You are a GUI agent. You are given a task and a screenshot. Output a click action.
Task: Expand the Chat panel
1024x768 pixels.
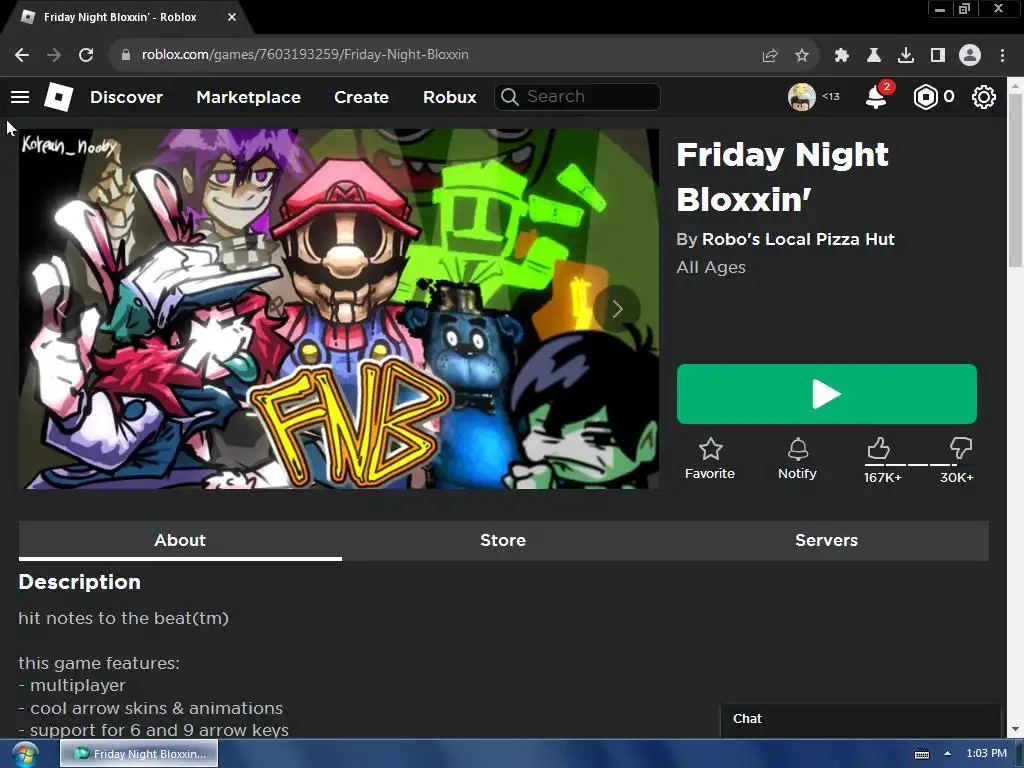pos(861,719)
